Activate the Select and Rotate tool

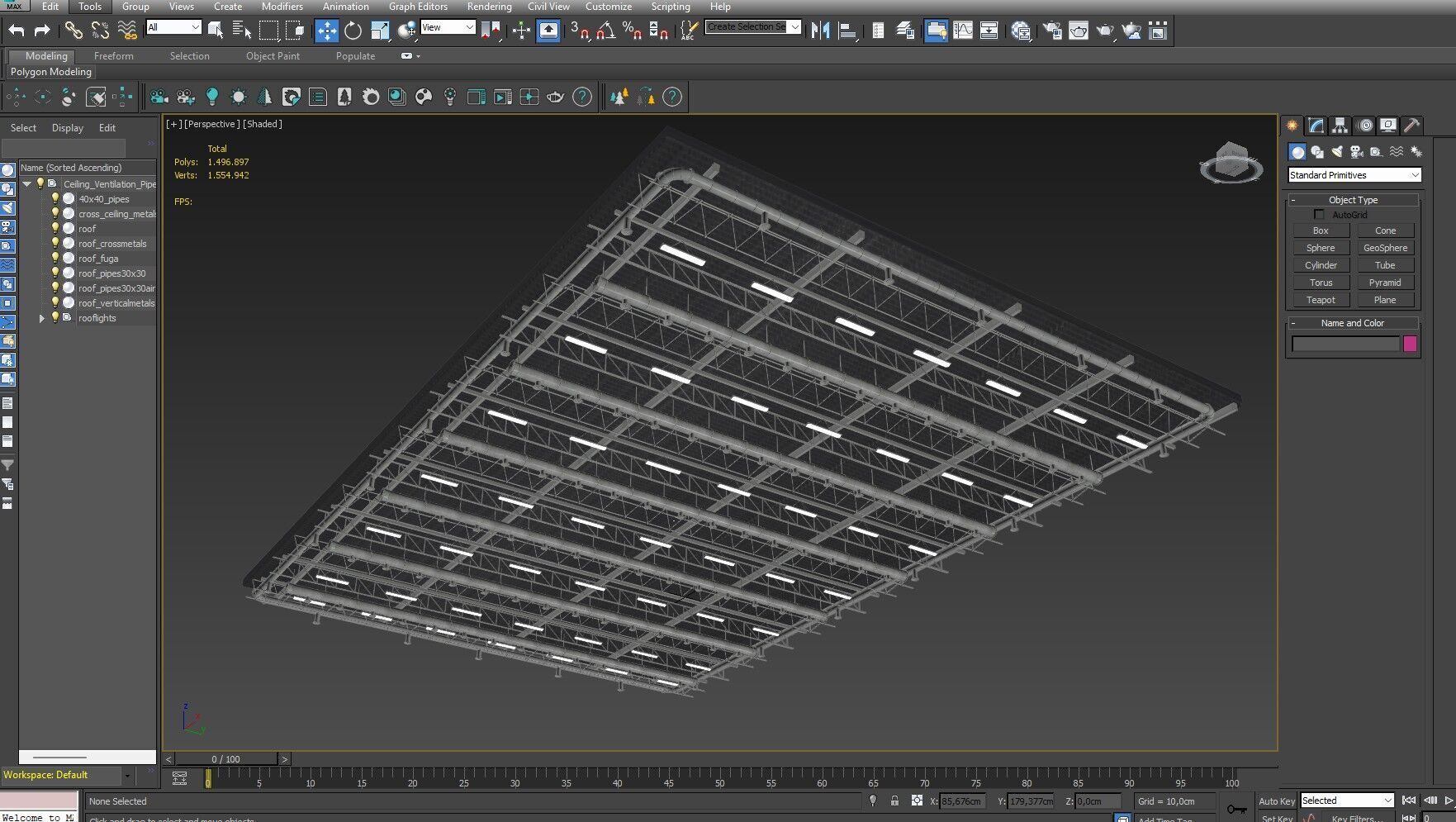[x=353, y=31]
